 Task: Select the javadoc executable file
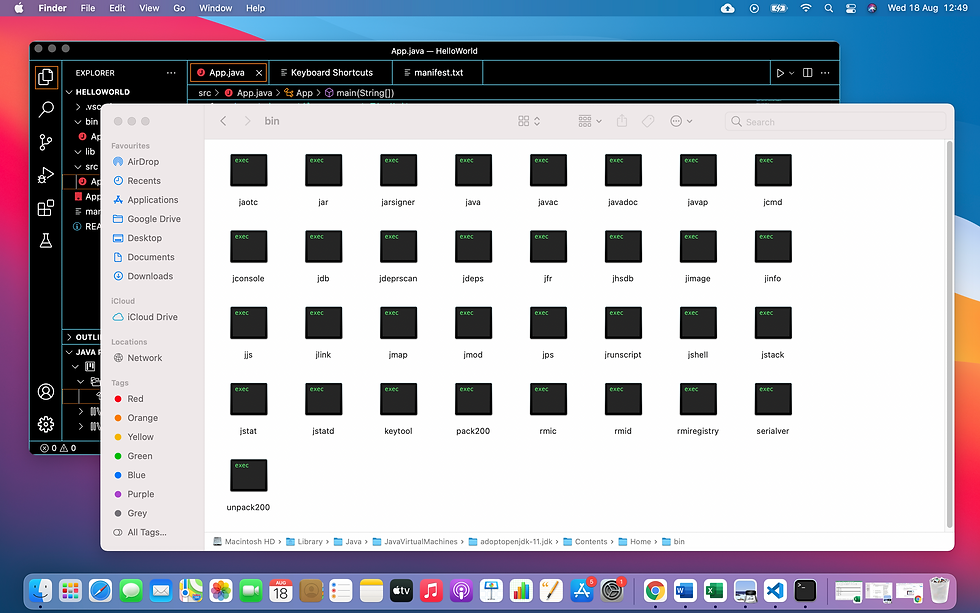623,179
